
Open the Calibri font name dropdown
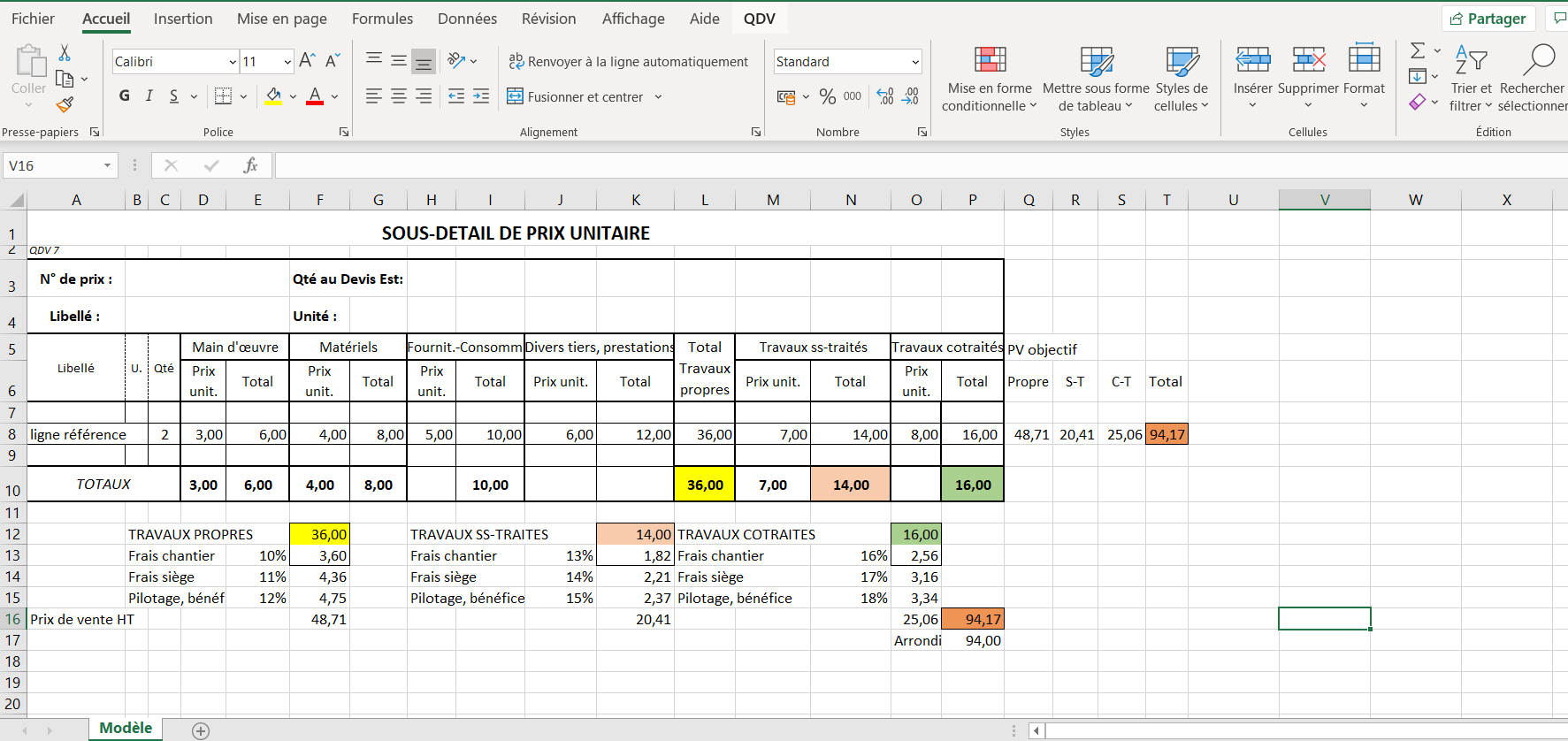[233, 62]
